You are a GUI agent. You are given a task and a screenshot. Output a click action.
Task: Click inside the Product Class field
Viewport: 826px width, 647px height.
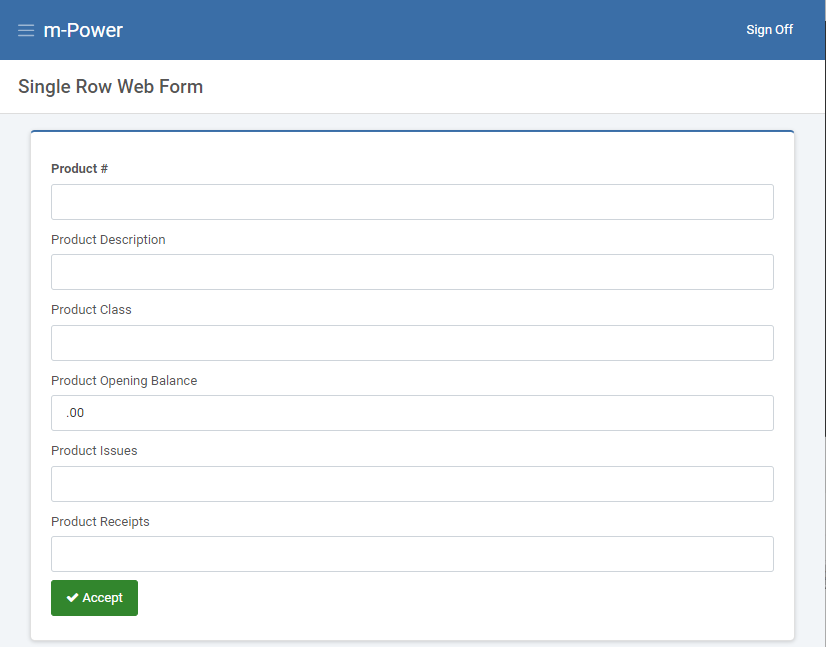click(412, 343)
